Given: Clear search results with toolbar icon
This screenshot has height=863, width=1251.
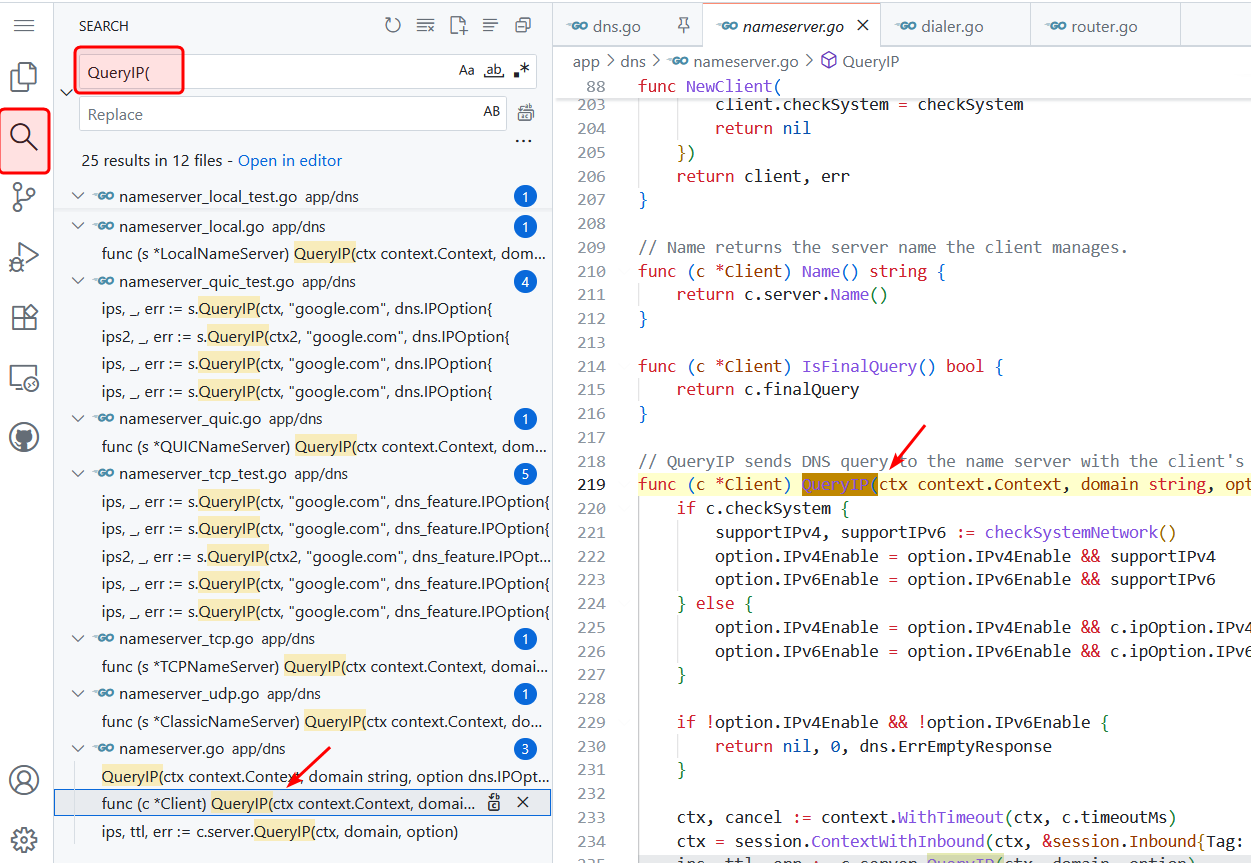Looking at the screenshot, I should [425, 26].
